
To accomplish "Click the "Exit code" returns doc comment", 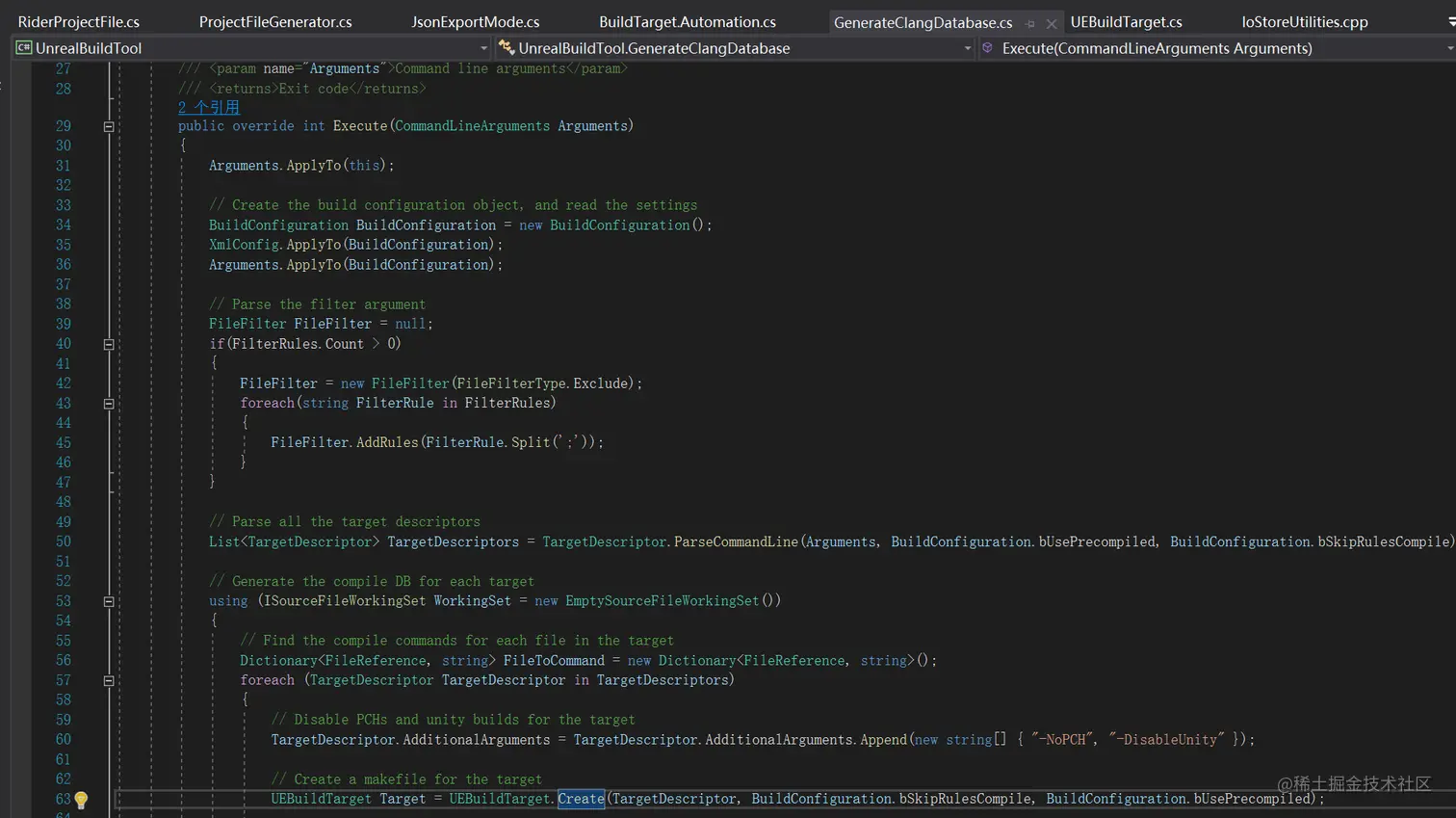I will click(x=313, y=89).
